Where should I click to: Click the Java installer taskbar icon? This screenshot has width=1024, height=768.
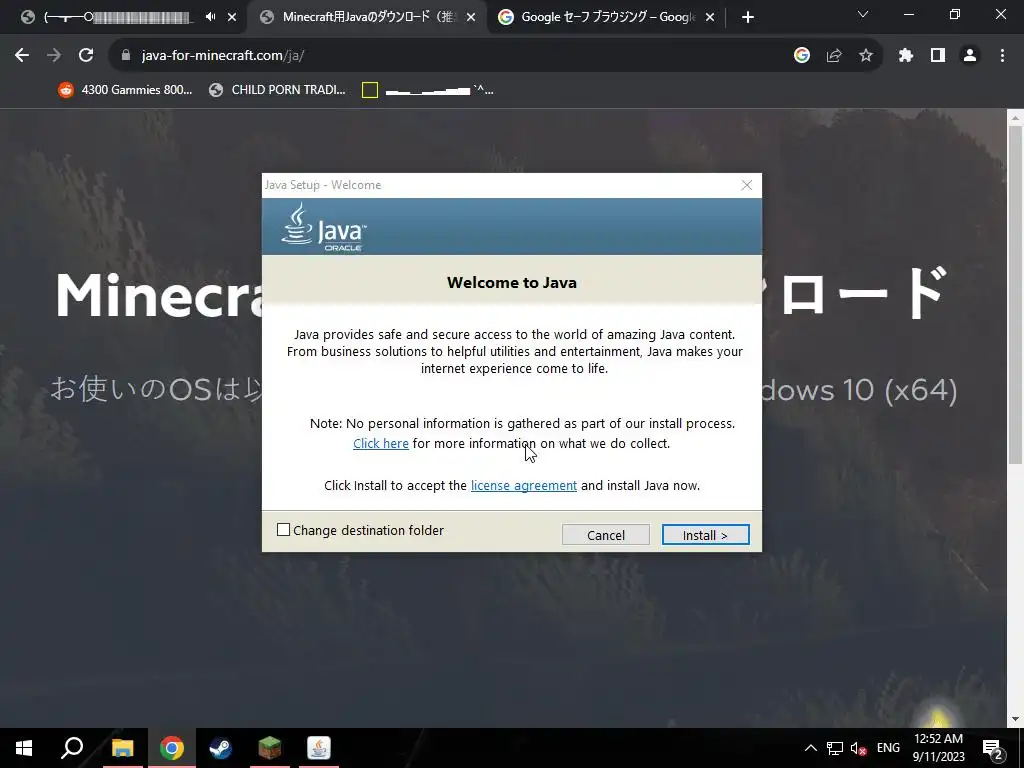pyautogui.click(x=319, y=748)
